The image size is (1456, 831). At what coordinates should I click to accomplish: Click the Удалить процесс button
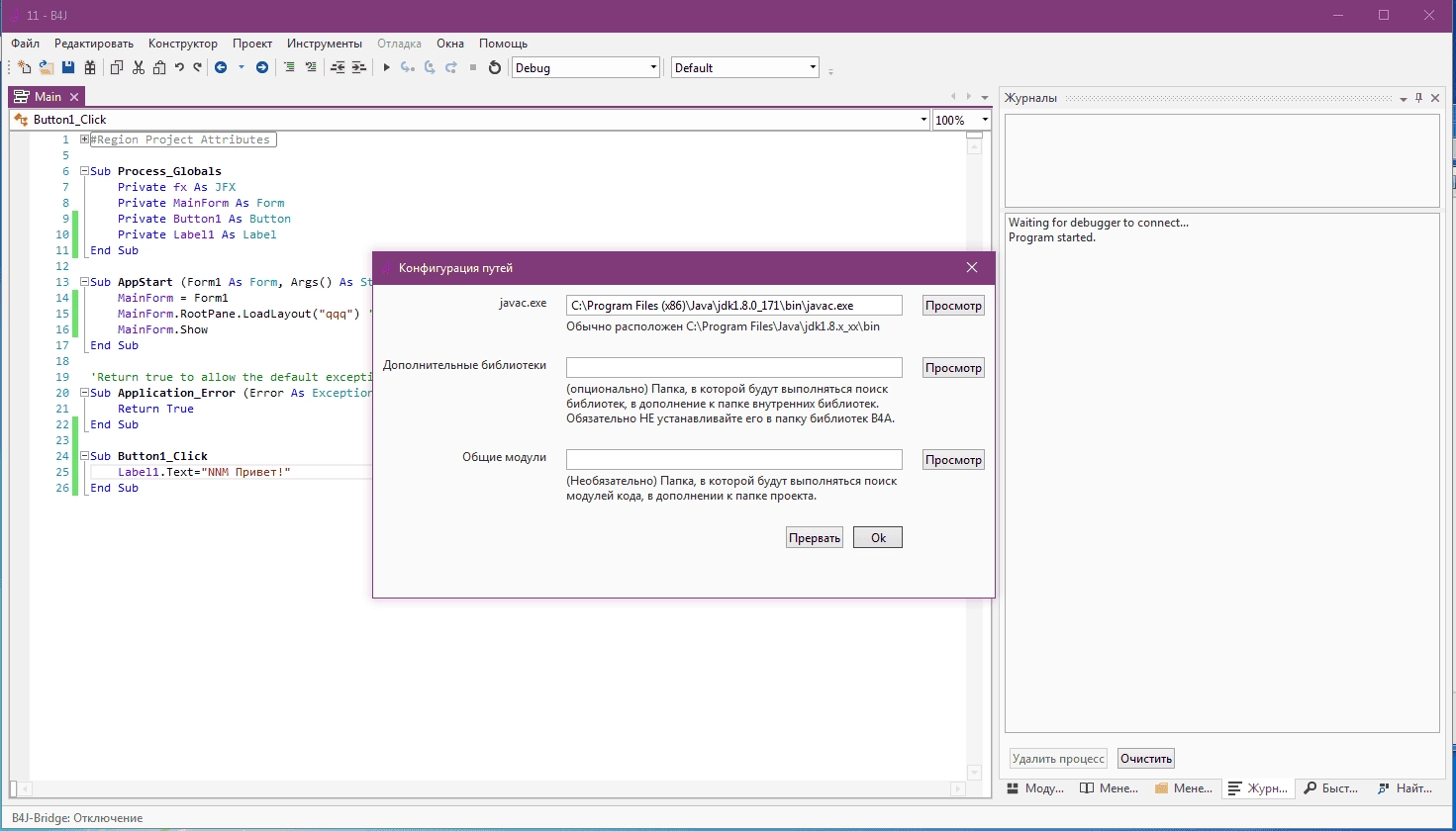pos(1058,759)
